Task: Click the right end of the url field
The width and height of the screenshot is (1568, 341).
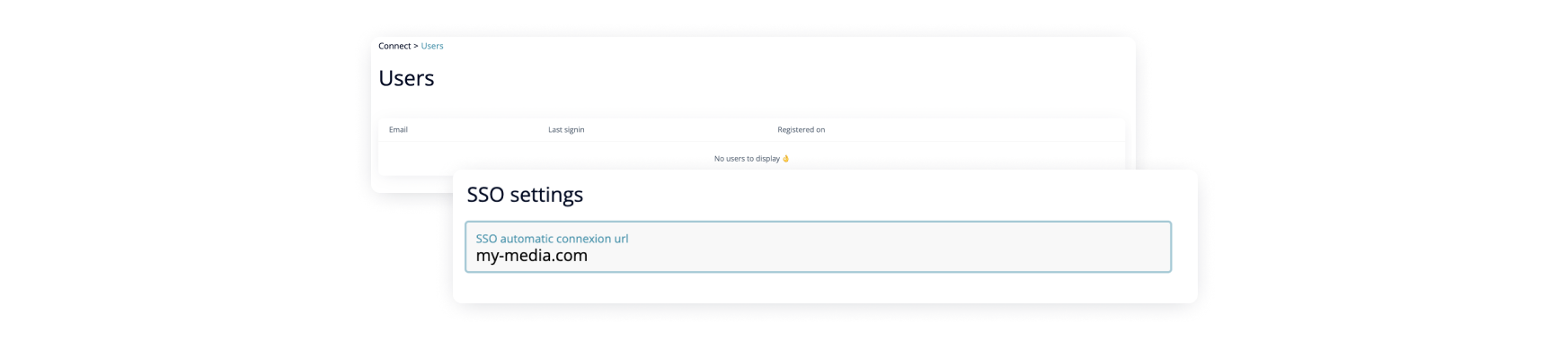Action: tap(1141, 247)
